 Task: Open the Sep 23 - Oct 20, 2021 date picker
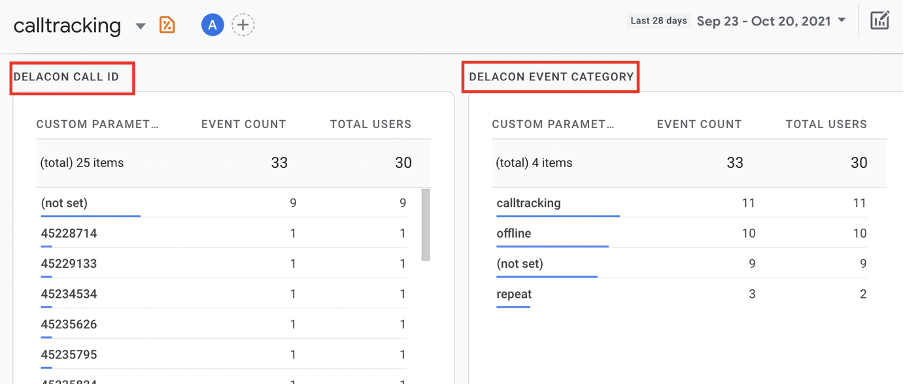pyautogui.click(x=771, y=21)
